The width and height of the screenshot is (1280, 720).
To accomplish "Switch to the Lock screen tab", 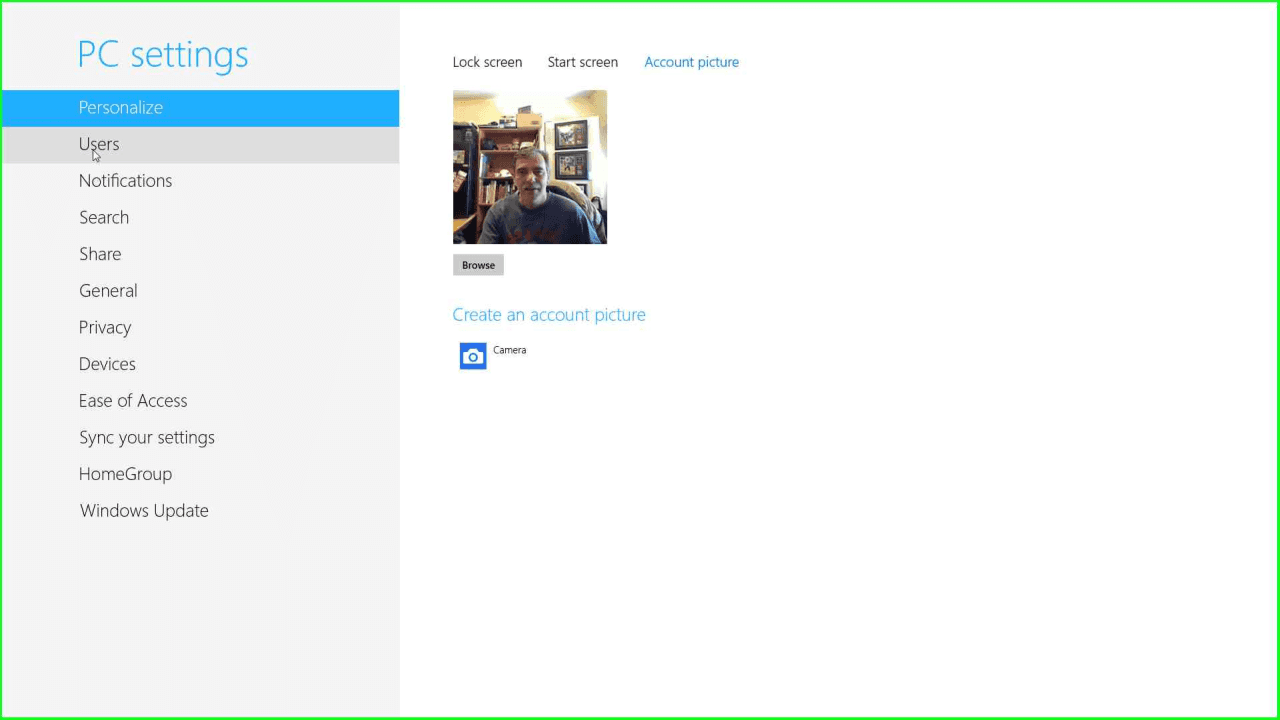I will 487,62.
